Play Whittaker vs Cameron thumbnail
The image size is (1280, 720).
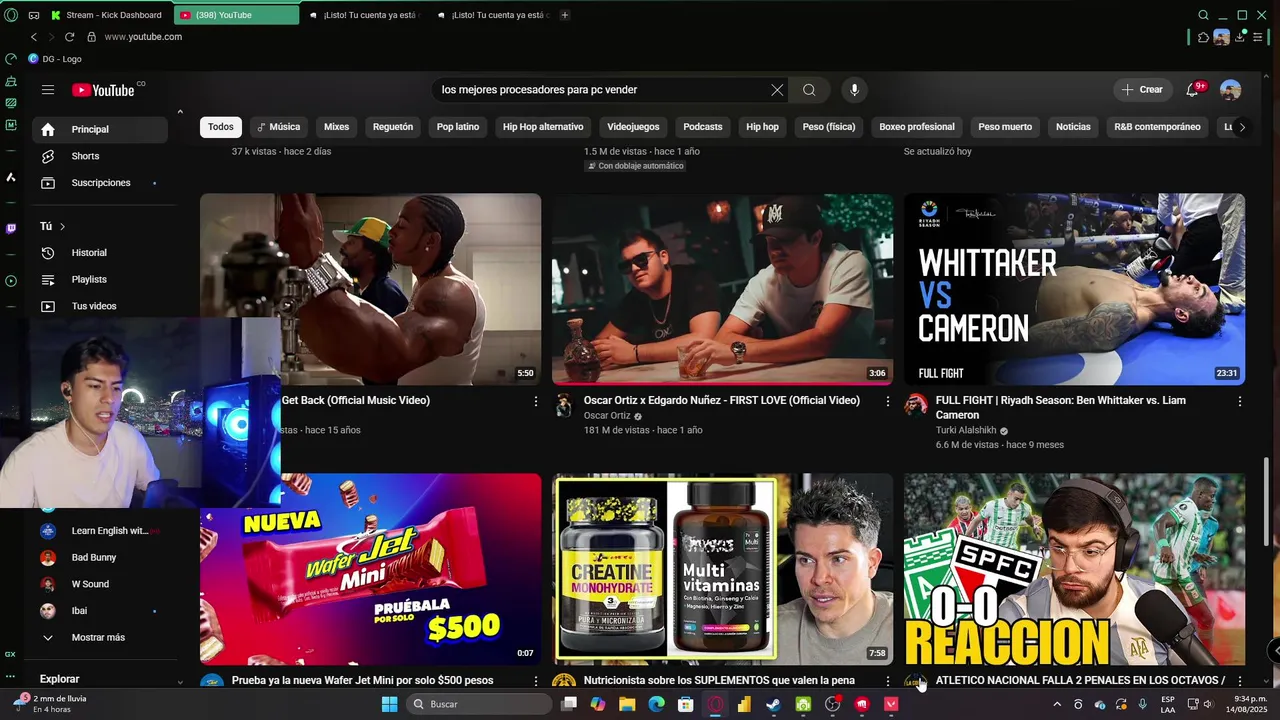coord(1075,289)
